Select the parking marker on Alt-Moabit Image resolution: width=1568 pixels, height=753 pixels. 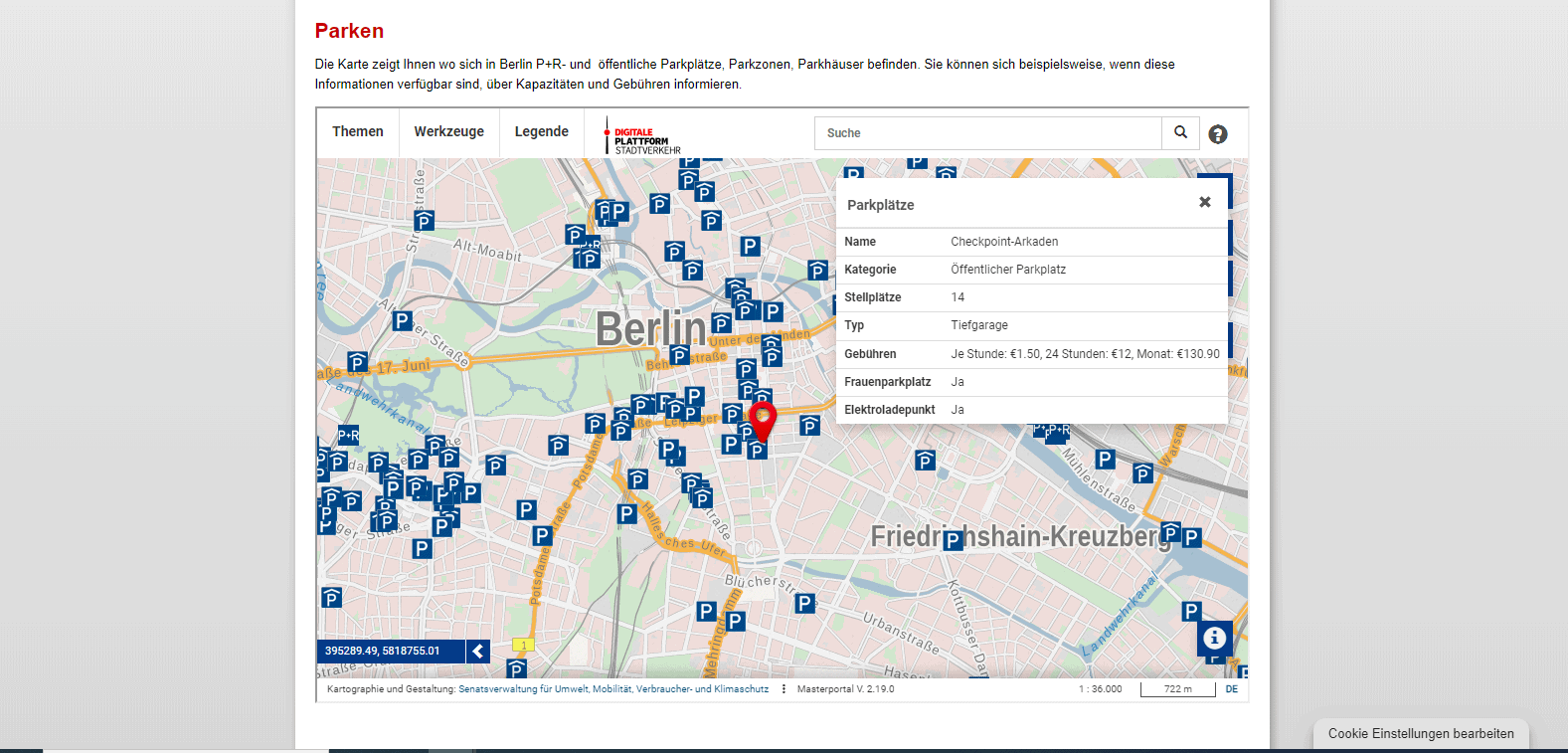(x=425, y=221)
